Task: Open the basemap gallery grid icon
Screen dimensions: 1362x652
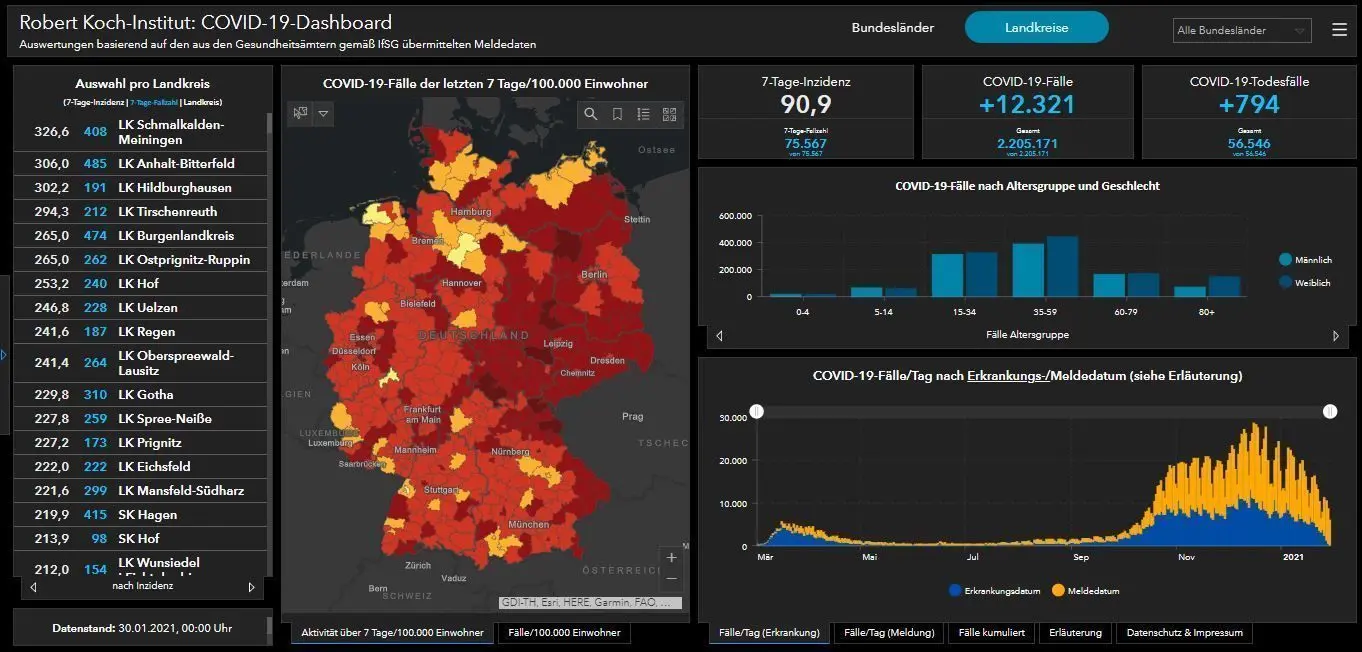Action: 669,114
